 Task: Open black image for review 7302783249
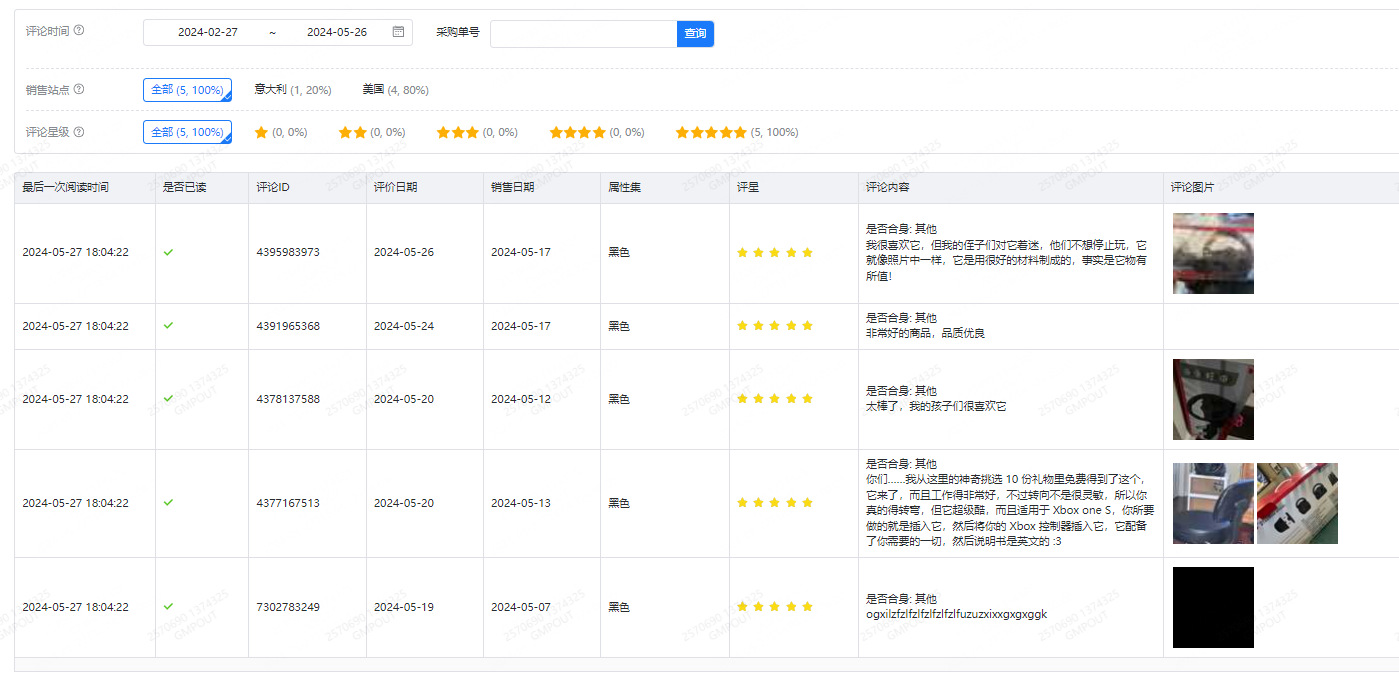coord(1213,607)
